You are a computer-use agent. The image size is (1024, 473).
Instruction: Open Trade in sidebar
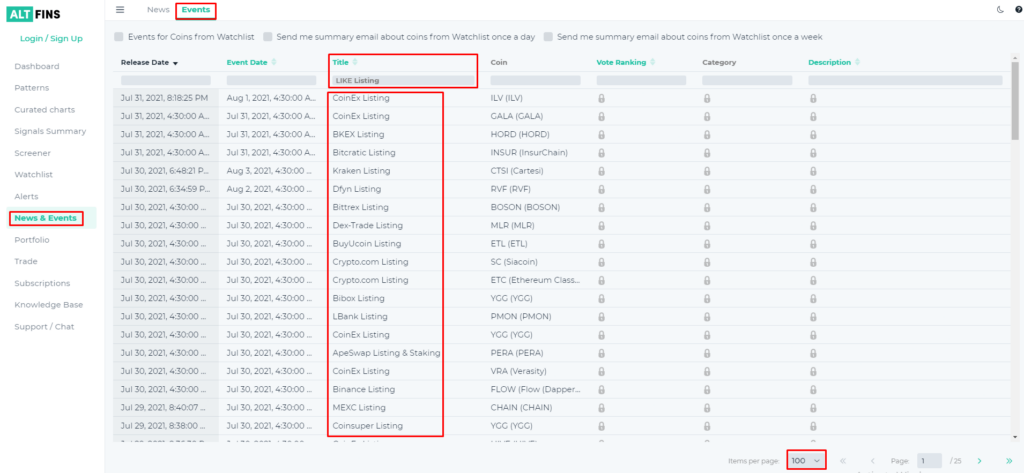(x=25, y=261)
